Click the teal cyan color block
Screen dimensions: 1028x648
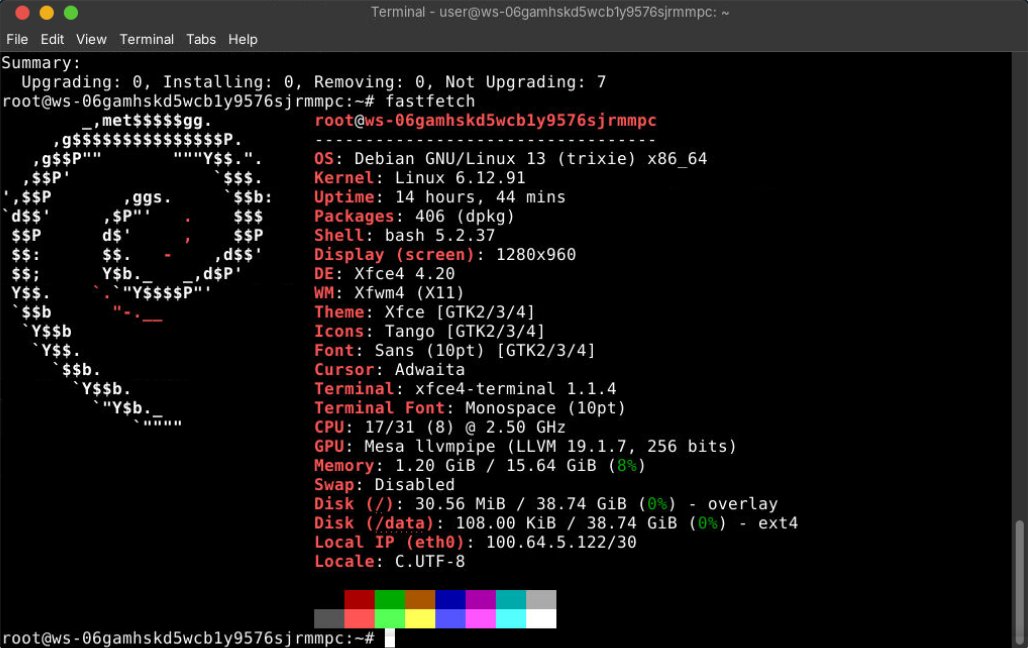coord(511,599)
